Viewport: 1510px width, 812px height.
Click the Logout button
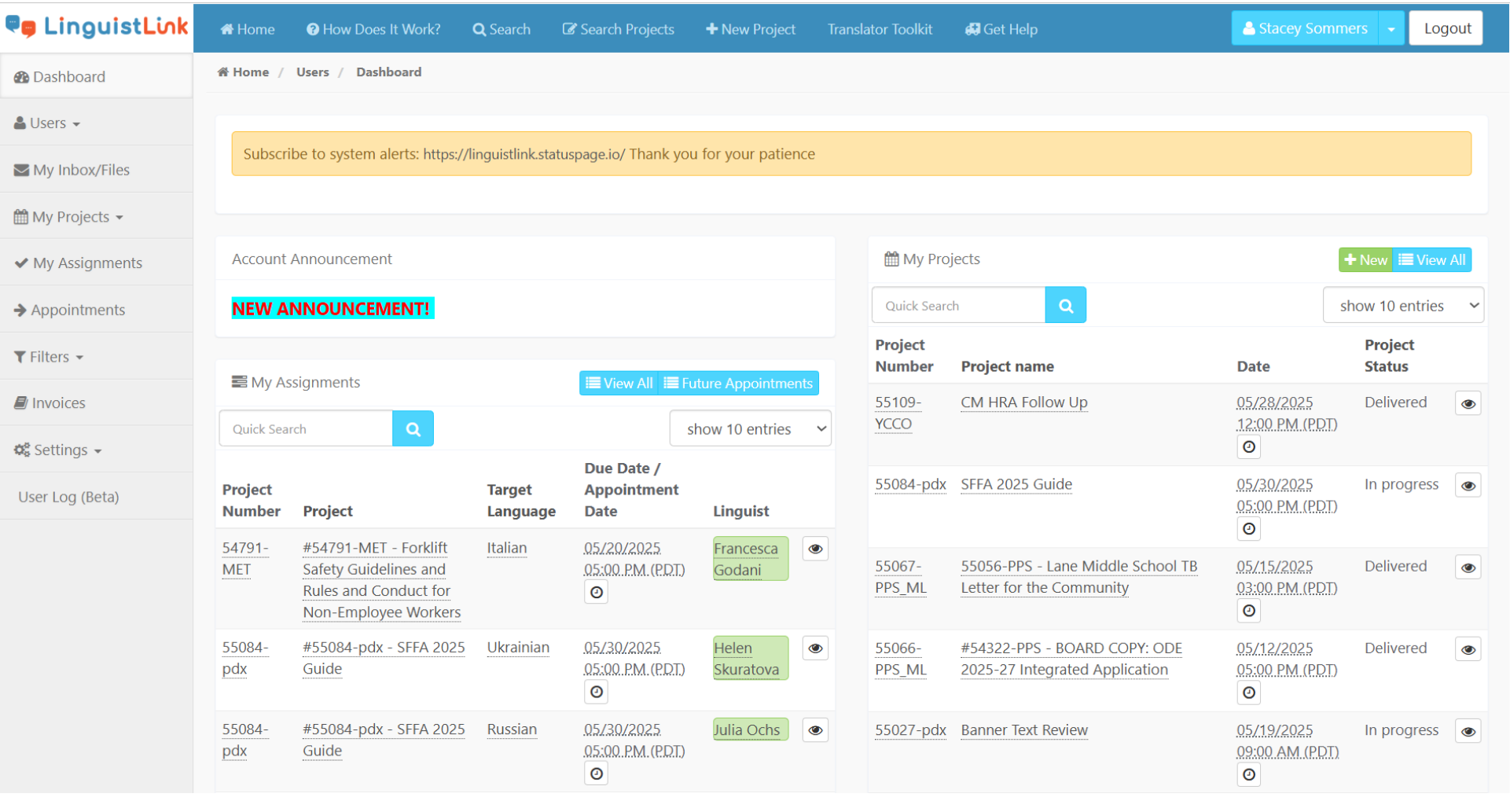1446,28
